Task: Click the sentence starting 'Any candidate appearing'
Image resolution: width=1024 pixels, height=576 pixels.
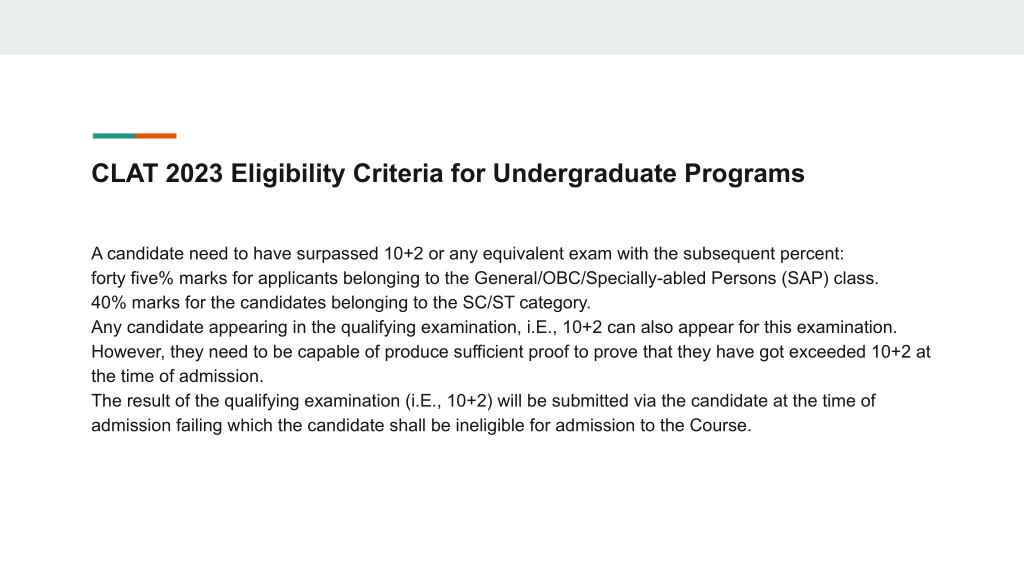Action: tap(494, 327)
